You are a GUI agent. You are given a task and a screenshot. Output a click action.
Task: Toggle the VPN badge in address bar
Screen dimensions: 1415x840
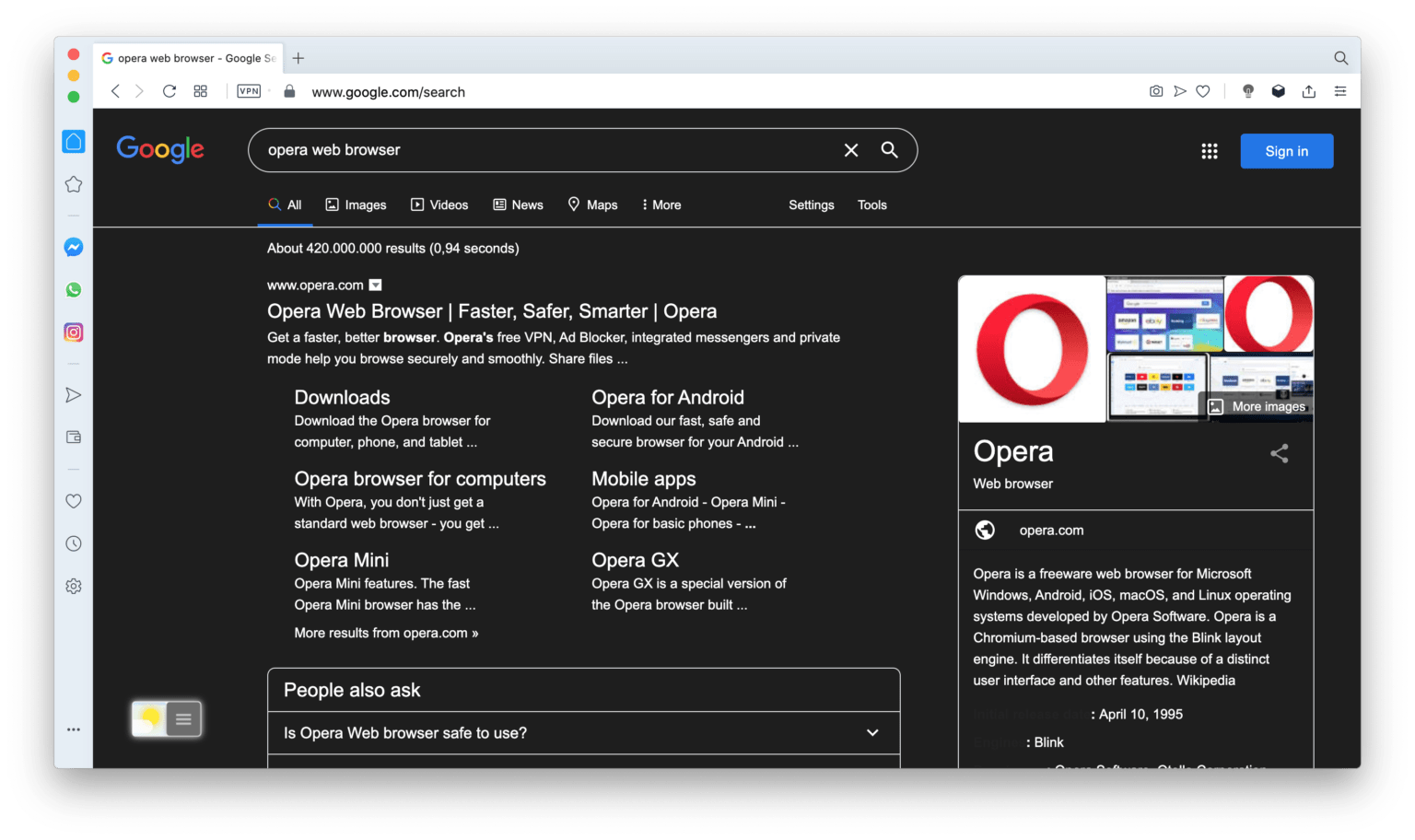(x=249, y=91)
